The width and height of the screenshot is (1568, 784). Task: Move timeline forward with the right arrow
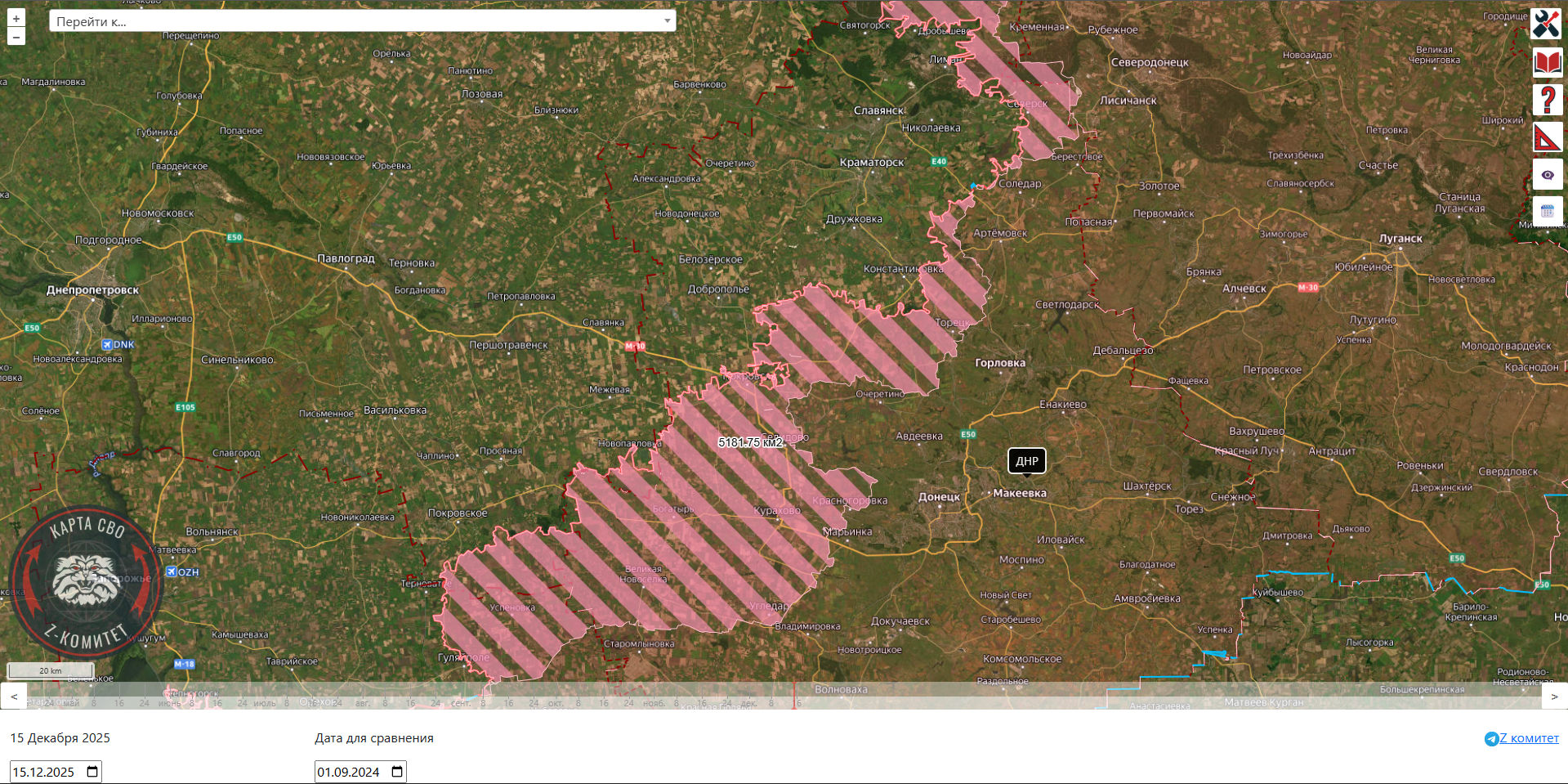click(1554, 697)
